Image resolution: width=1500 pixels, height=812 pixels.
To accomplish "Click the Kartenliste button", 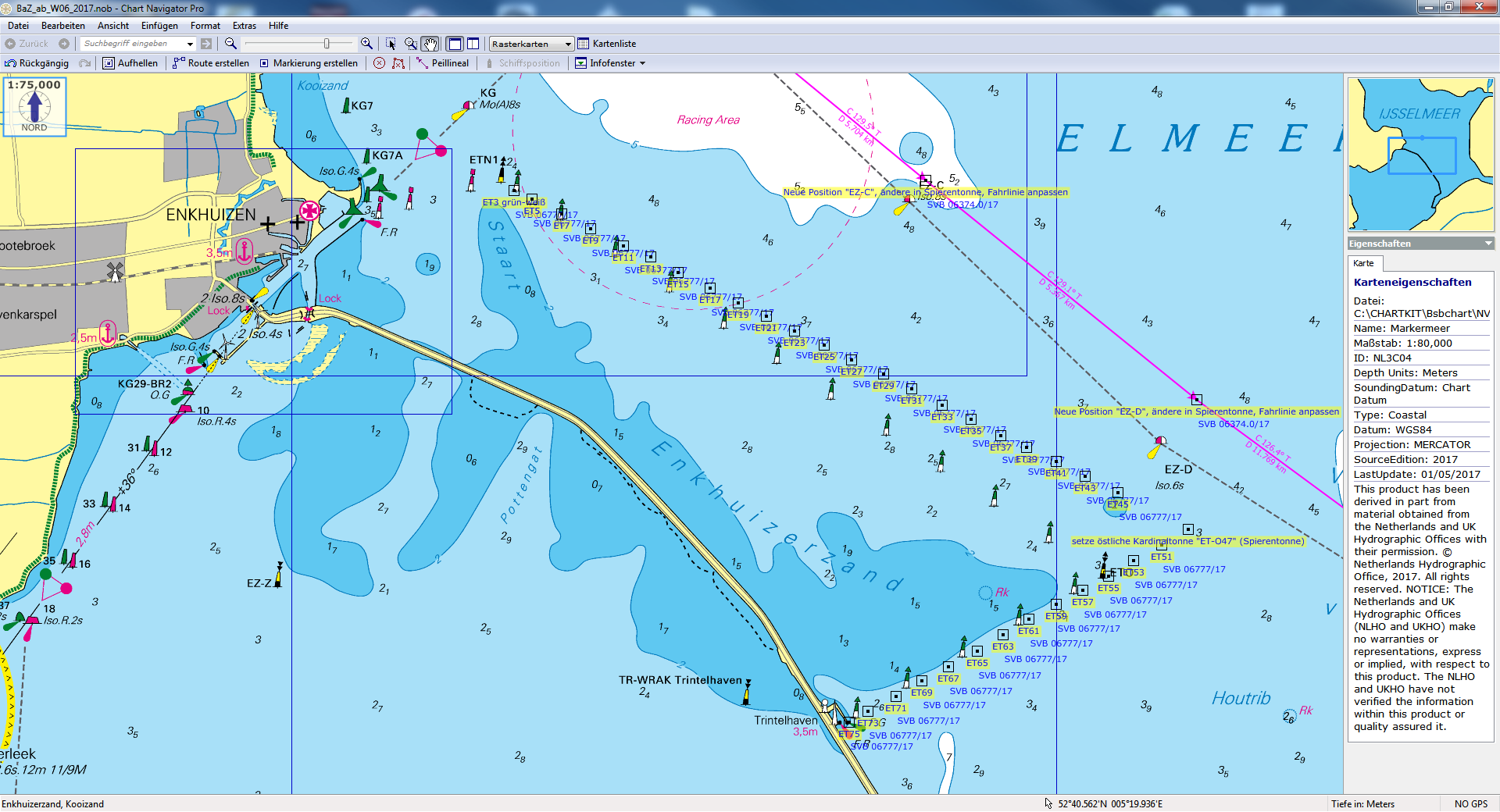I will pos(606,44).
